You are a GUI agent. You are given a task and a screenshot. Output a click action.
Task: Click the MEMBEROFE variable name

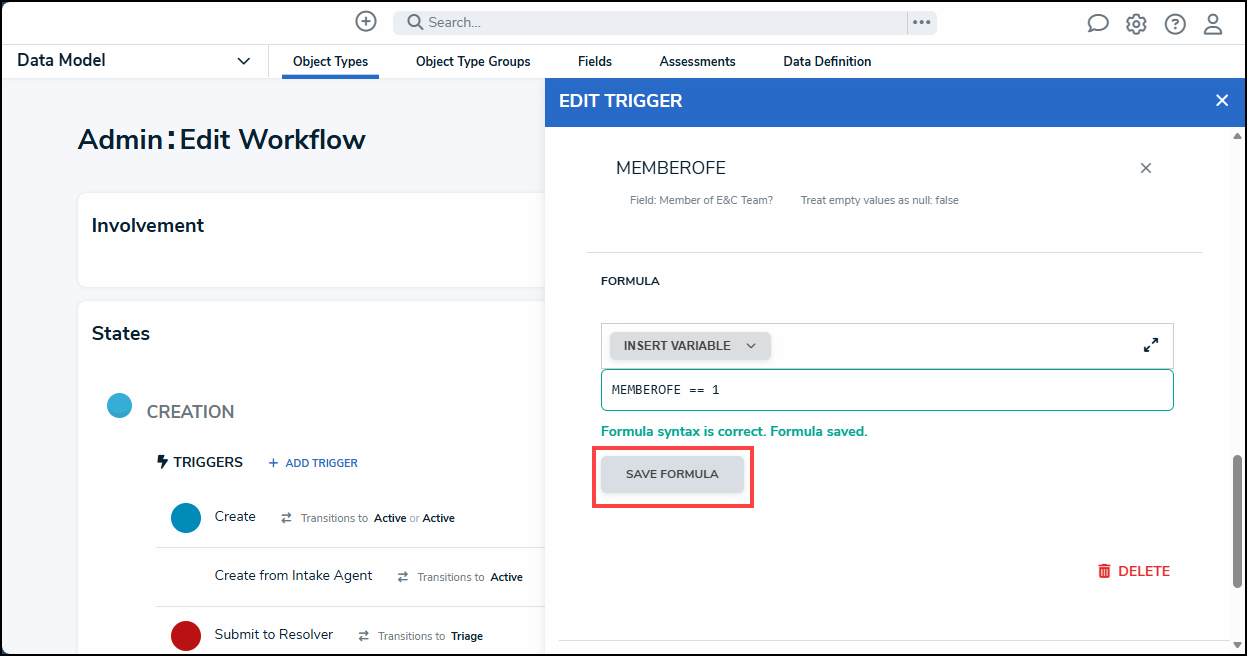point(671,168)
